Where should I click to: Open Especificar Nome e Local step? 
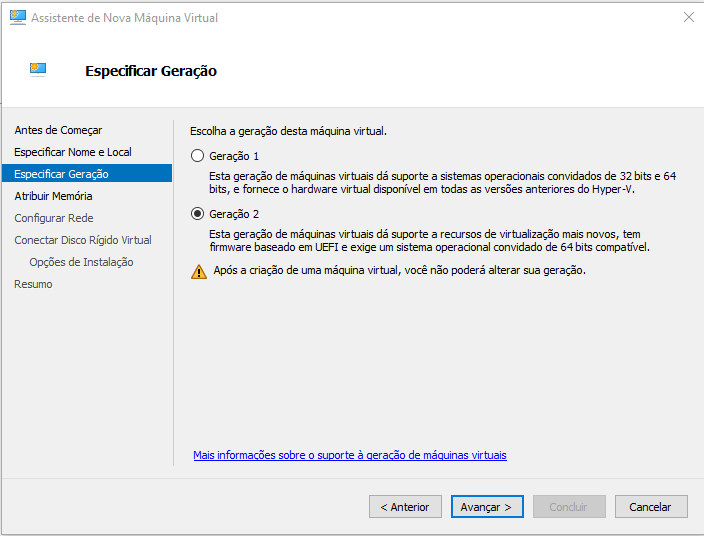[73, 152]
